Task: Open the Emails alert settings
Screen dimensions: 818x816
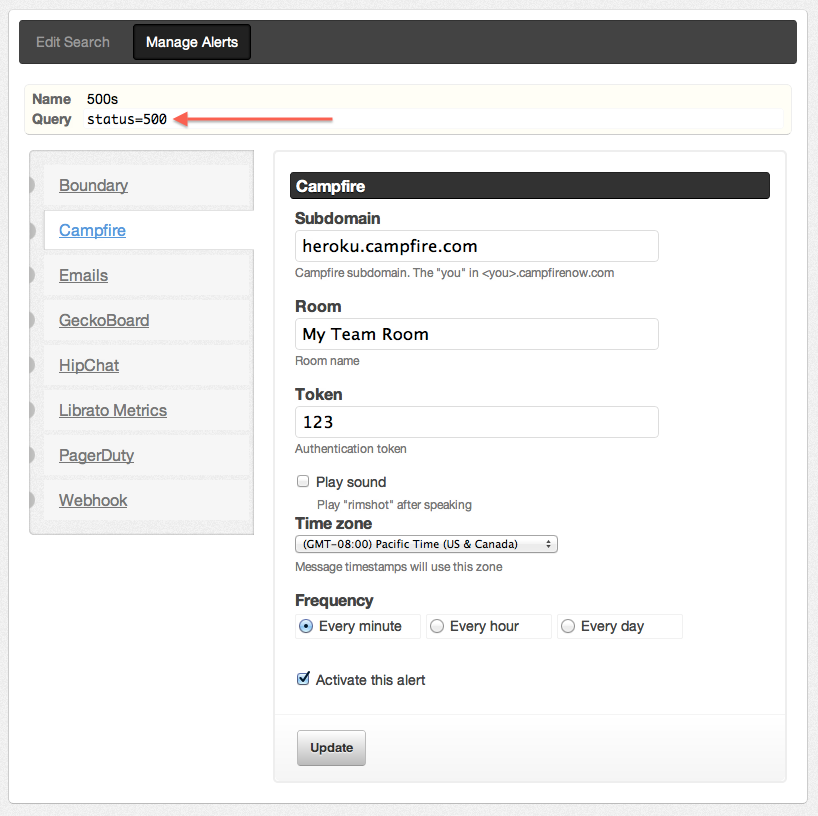Action: click(x=83, y=275)
